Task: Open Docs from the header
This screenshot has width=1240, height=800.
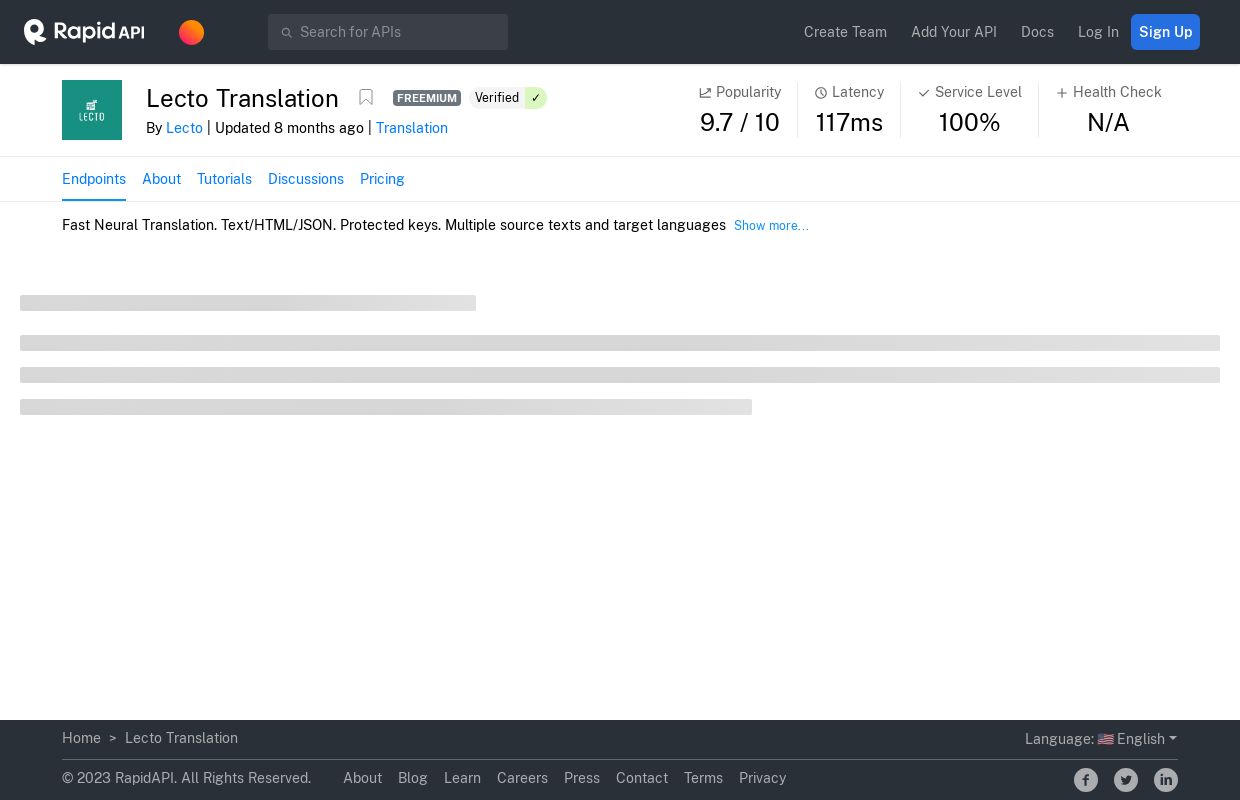Action: point(1037,32)
